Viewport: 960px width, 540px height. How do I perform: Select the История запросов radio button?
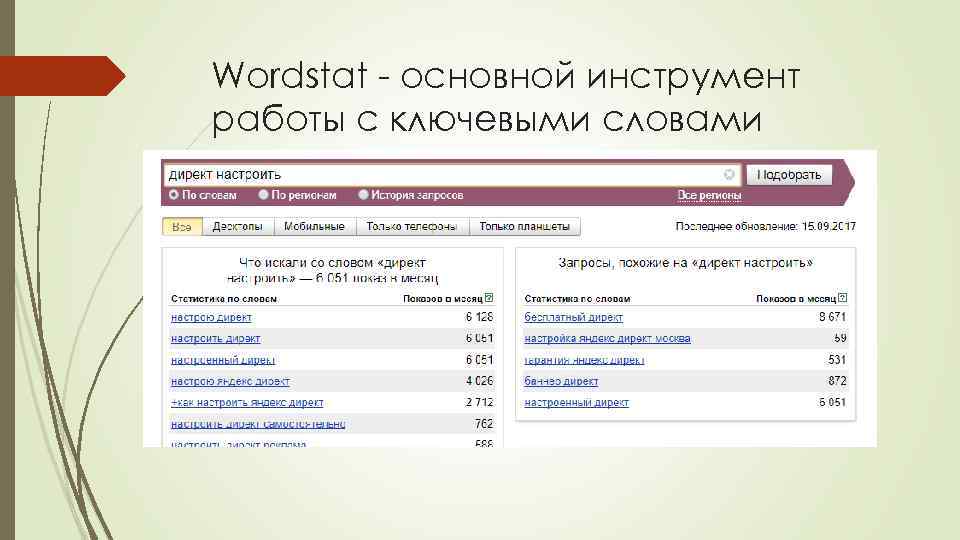(363, 195)
